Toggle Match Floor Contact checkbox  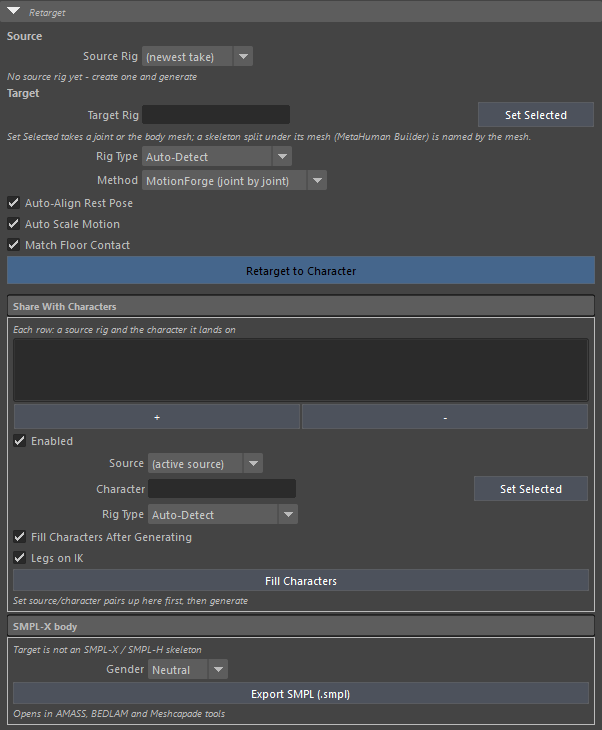pos(14,245)
